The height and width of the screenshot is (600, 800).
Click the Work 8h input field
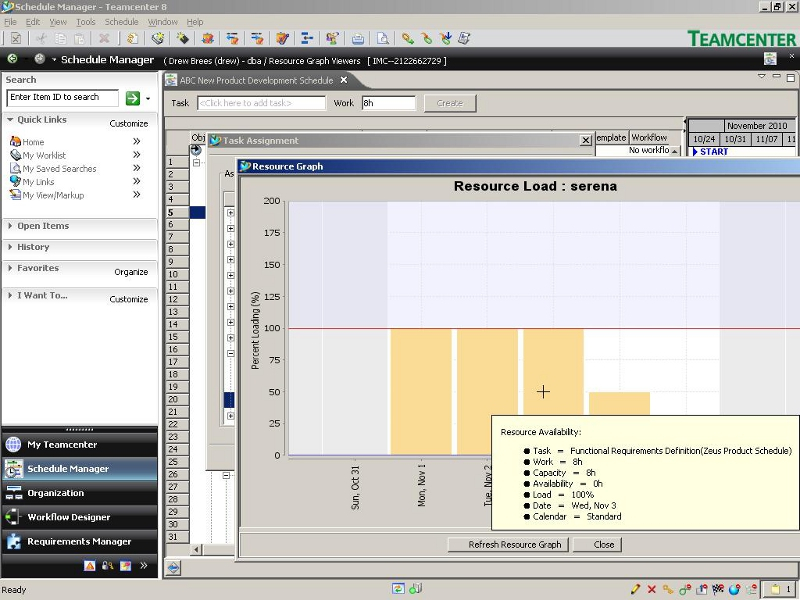389,103
